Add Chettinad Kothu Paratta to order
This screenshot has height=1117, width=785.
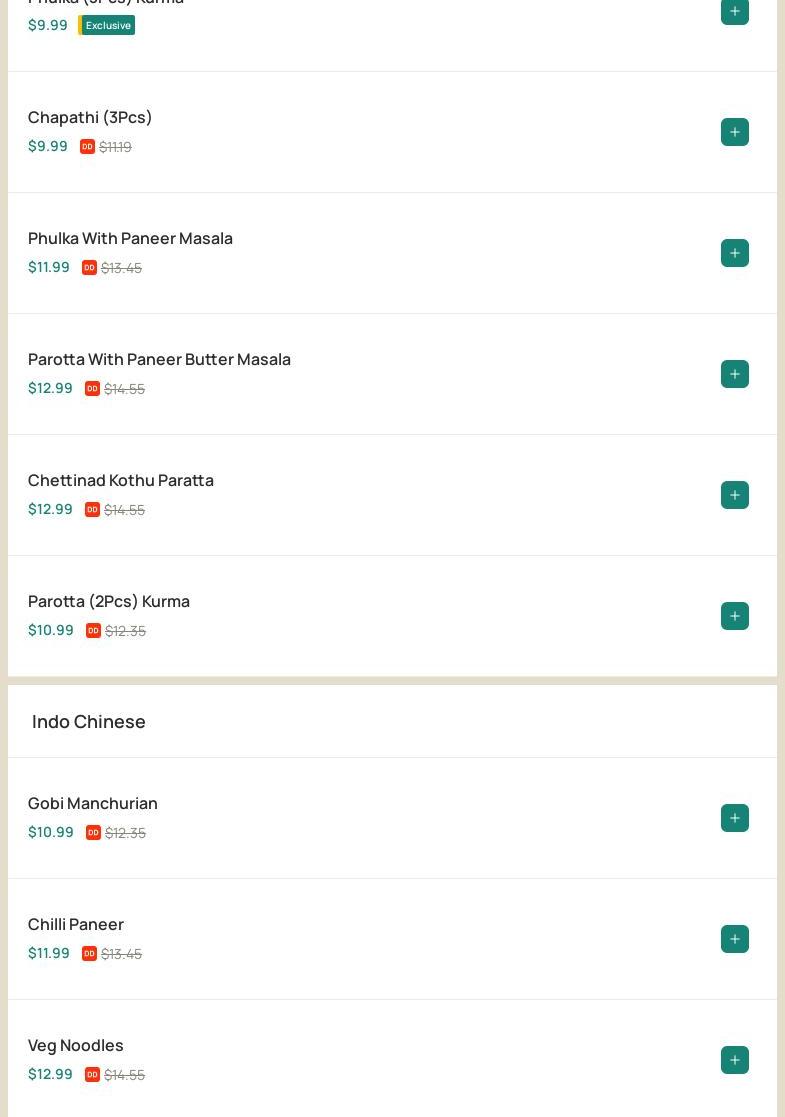(734, 495)
